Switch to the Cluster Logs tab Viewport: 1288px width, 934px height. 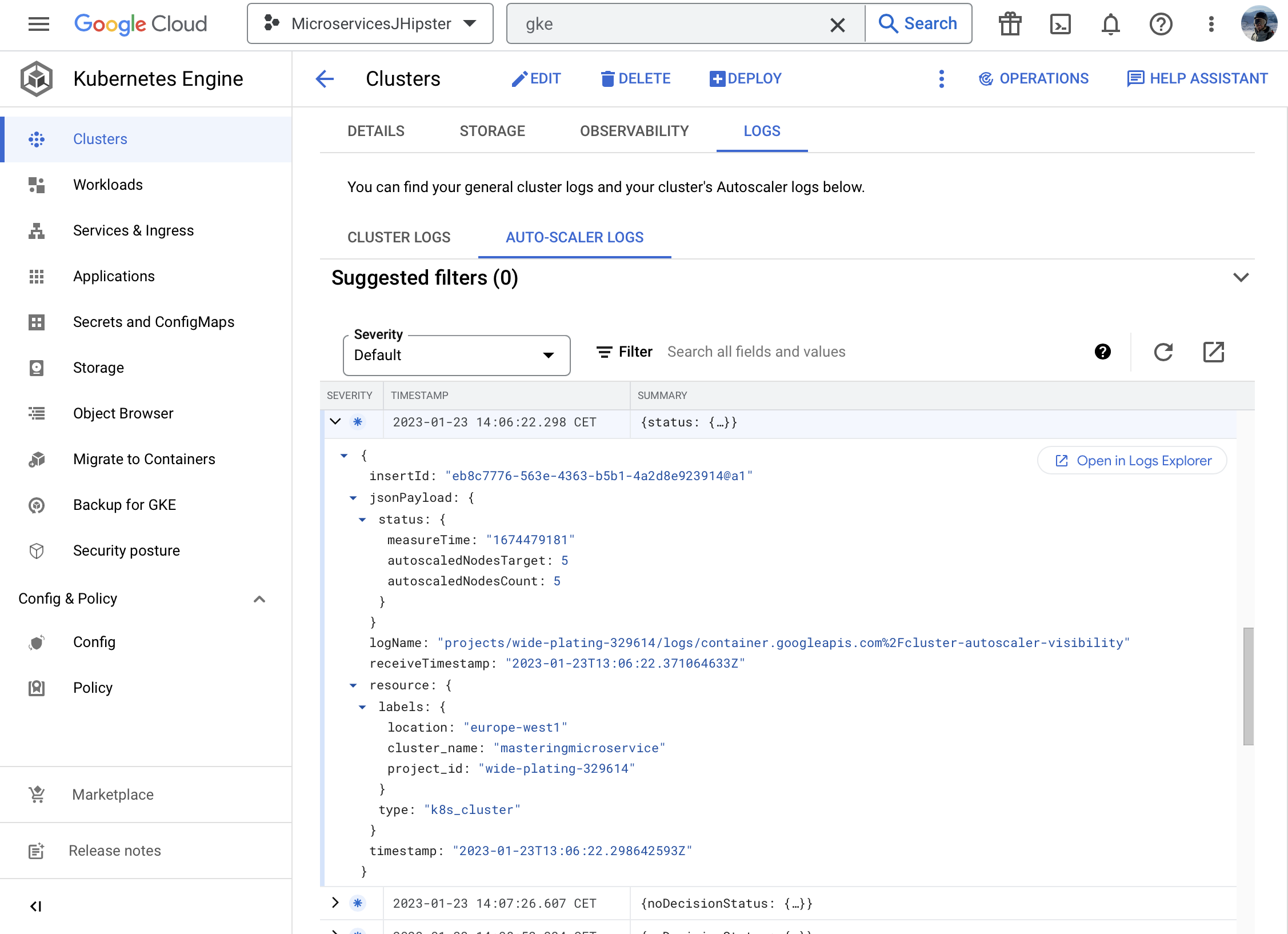click(399, 237)
